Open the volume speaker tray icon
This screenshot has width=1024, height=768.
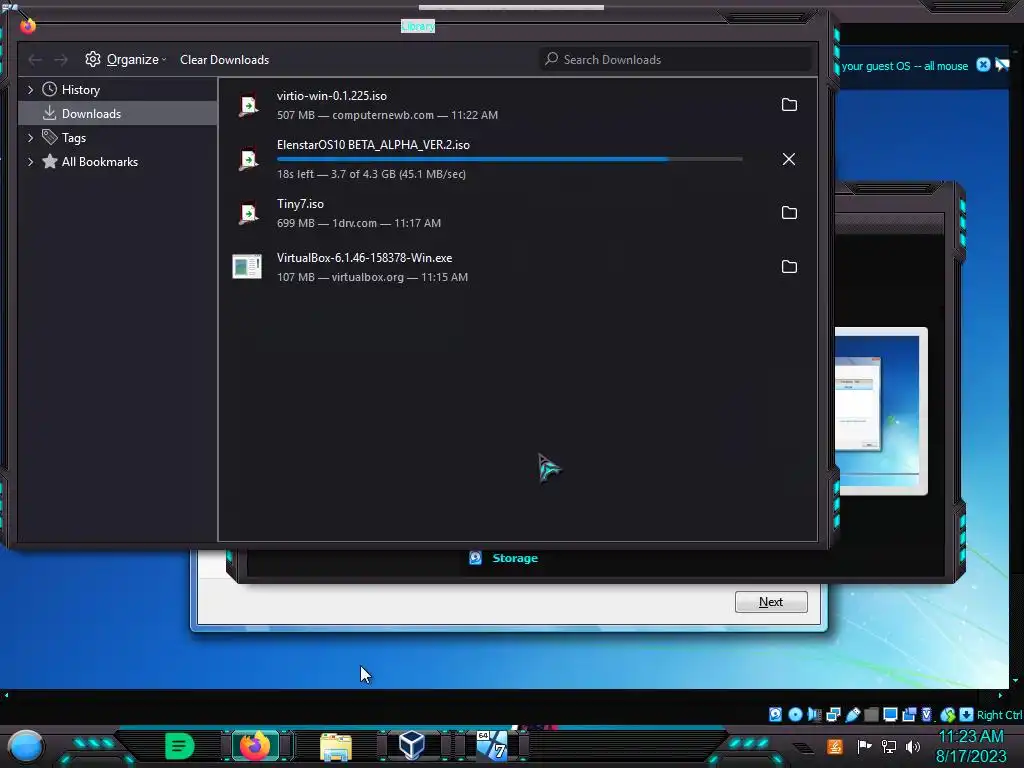click(x=912, y=746)
